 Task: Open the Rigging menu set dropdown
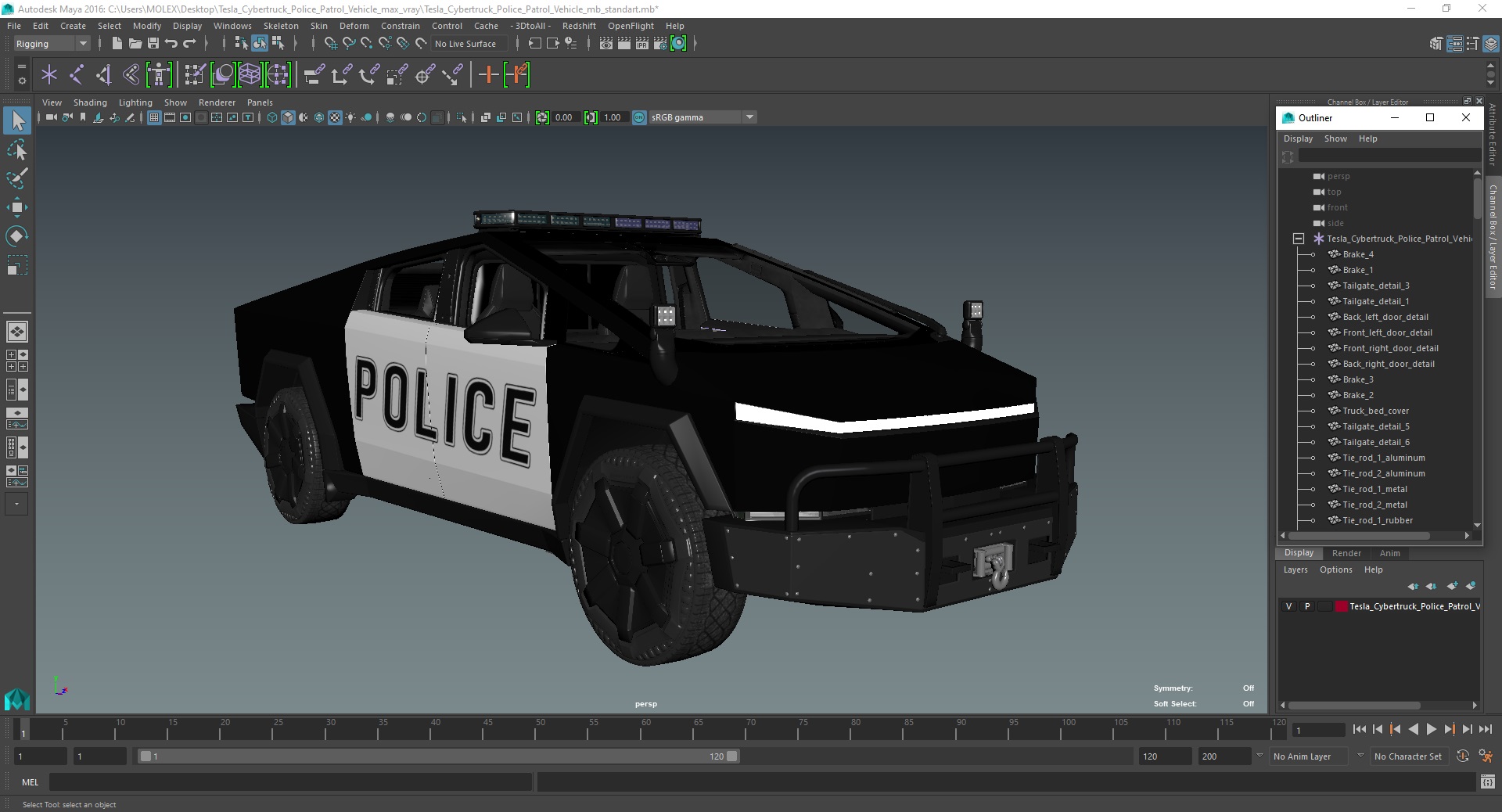point(52,44)
